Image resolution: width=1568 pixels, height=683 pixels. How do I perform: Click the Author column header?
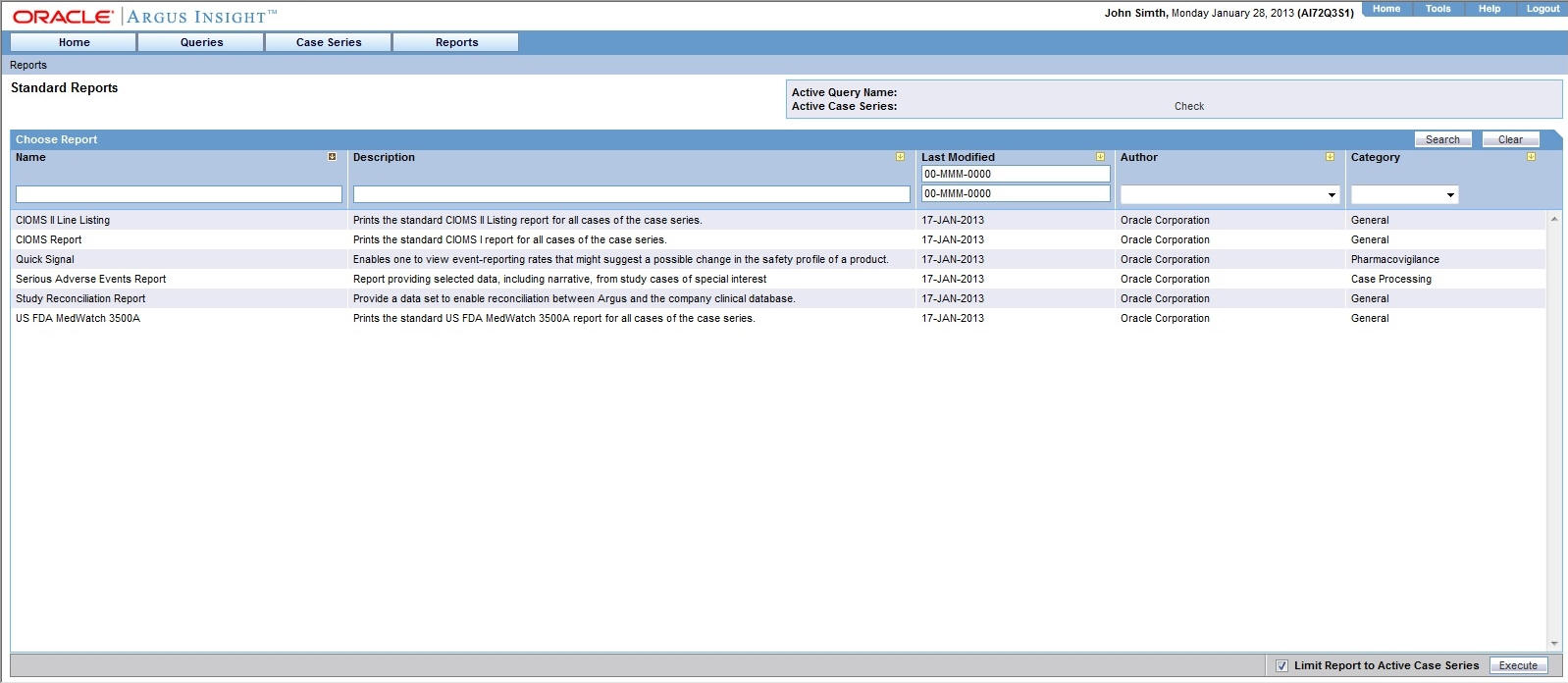coord(1139,157)
